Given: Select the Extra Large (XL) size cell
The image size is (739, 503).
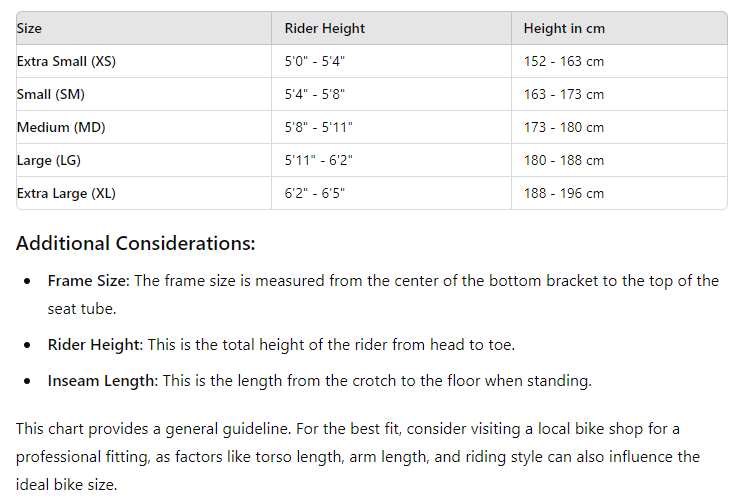Looking at the screenshot, I should coord(66,194).
